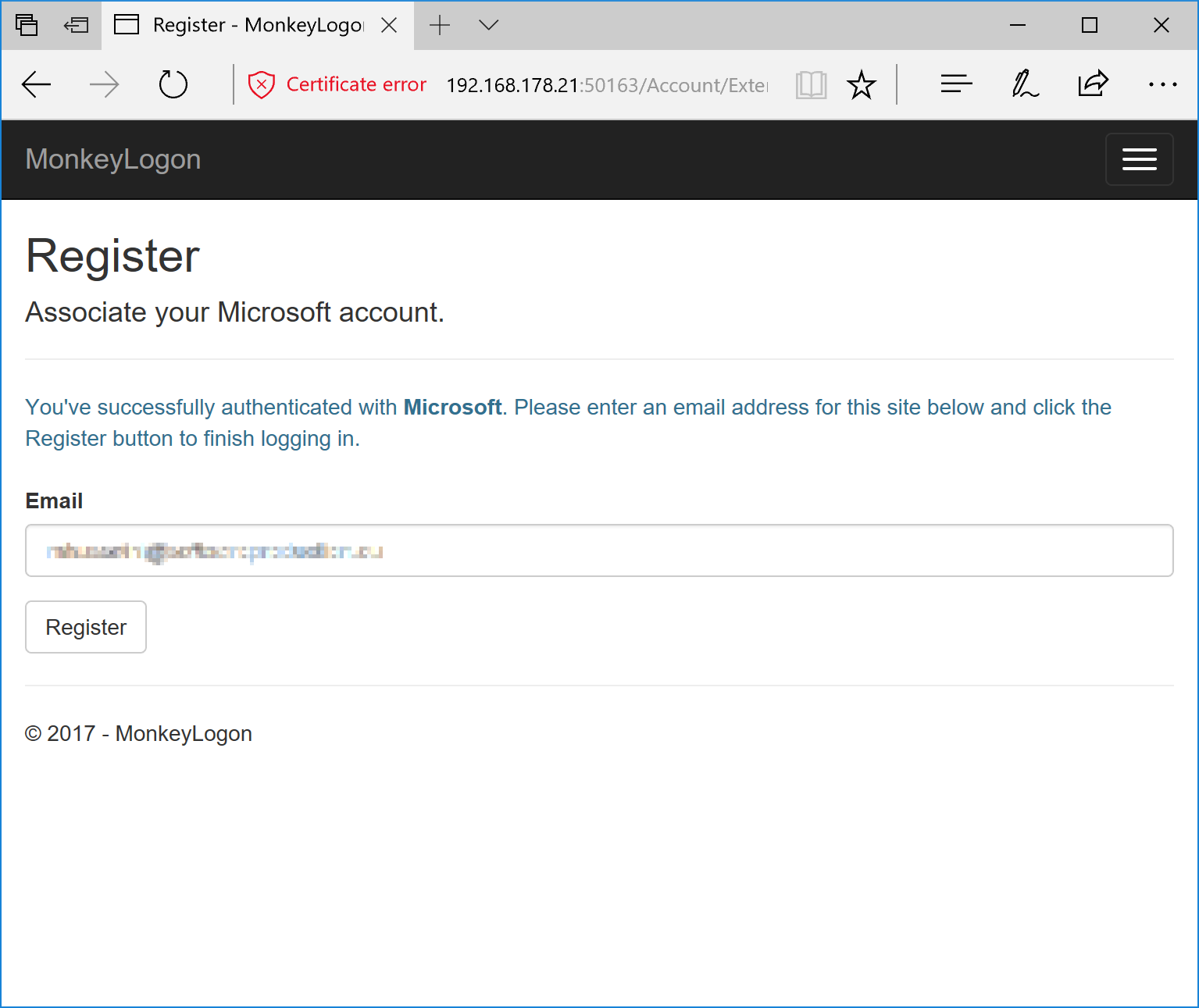
Task: Start a Web Note with the pen icon
Action: [1023, 84]
